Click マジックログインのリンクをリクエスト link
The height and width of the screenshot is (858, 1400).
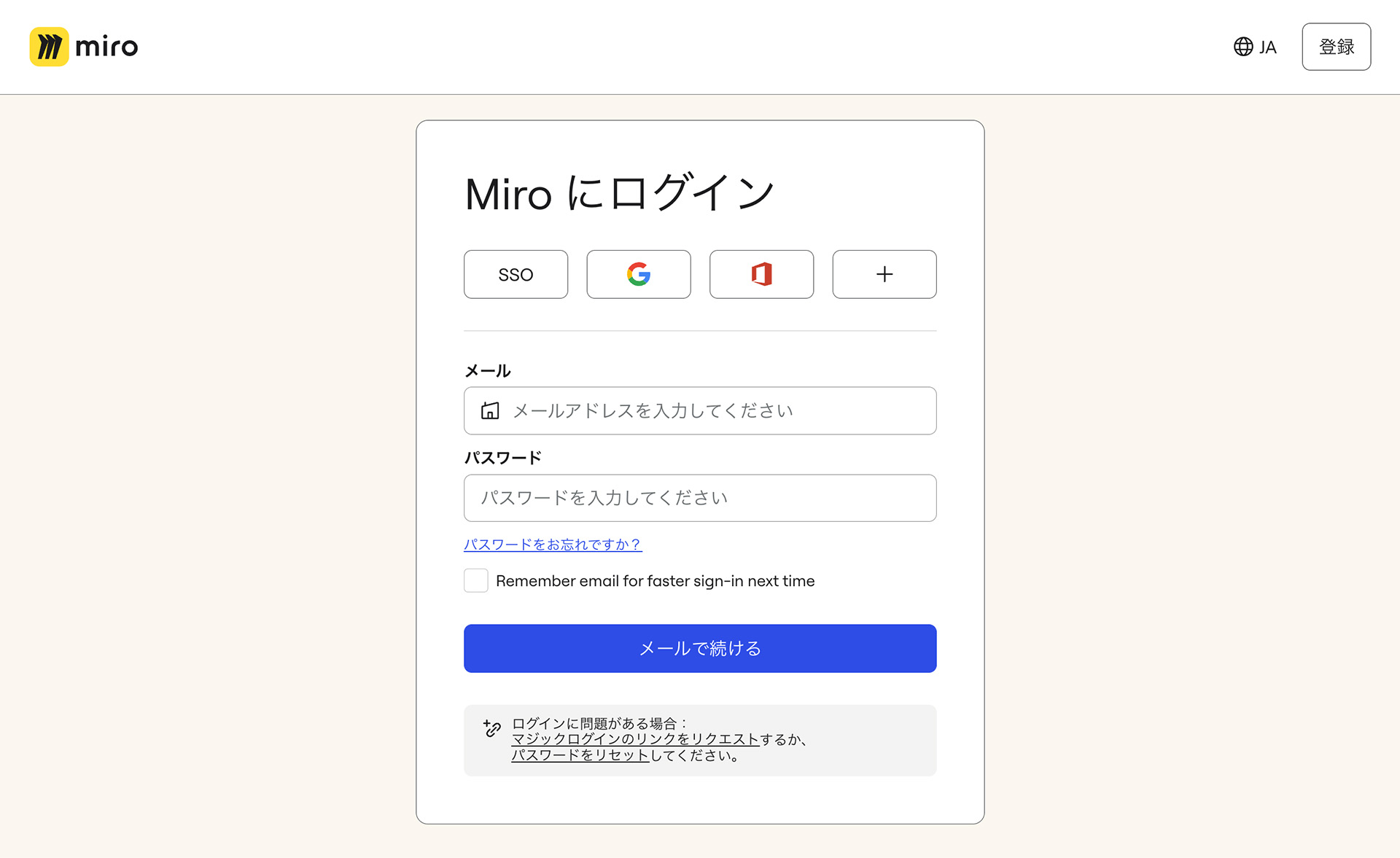635,739
